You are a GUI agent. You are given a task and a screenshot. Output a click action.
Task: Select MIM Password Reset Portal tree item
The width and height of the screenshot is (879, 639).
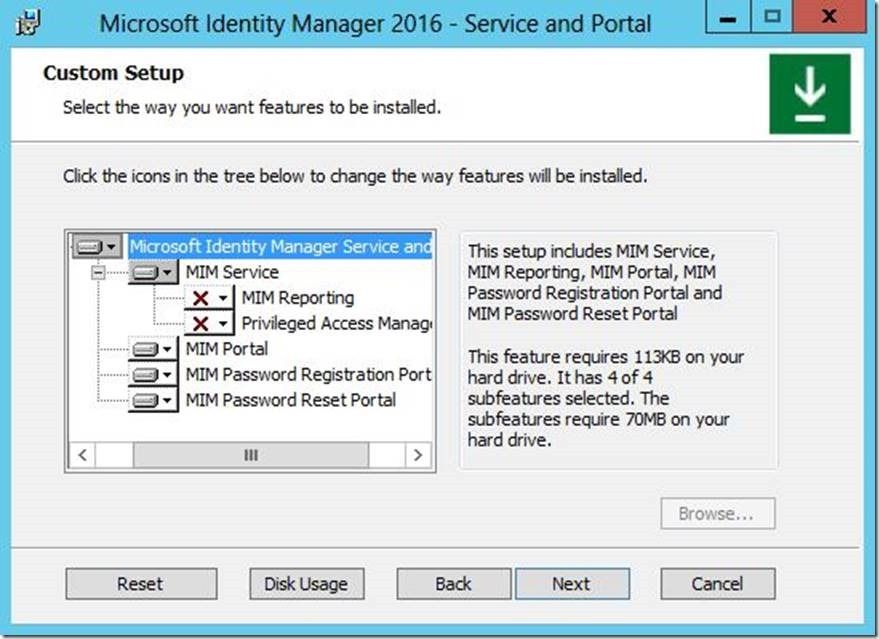pyautogui.click(x=290, y=400)
